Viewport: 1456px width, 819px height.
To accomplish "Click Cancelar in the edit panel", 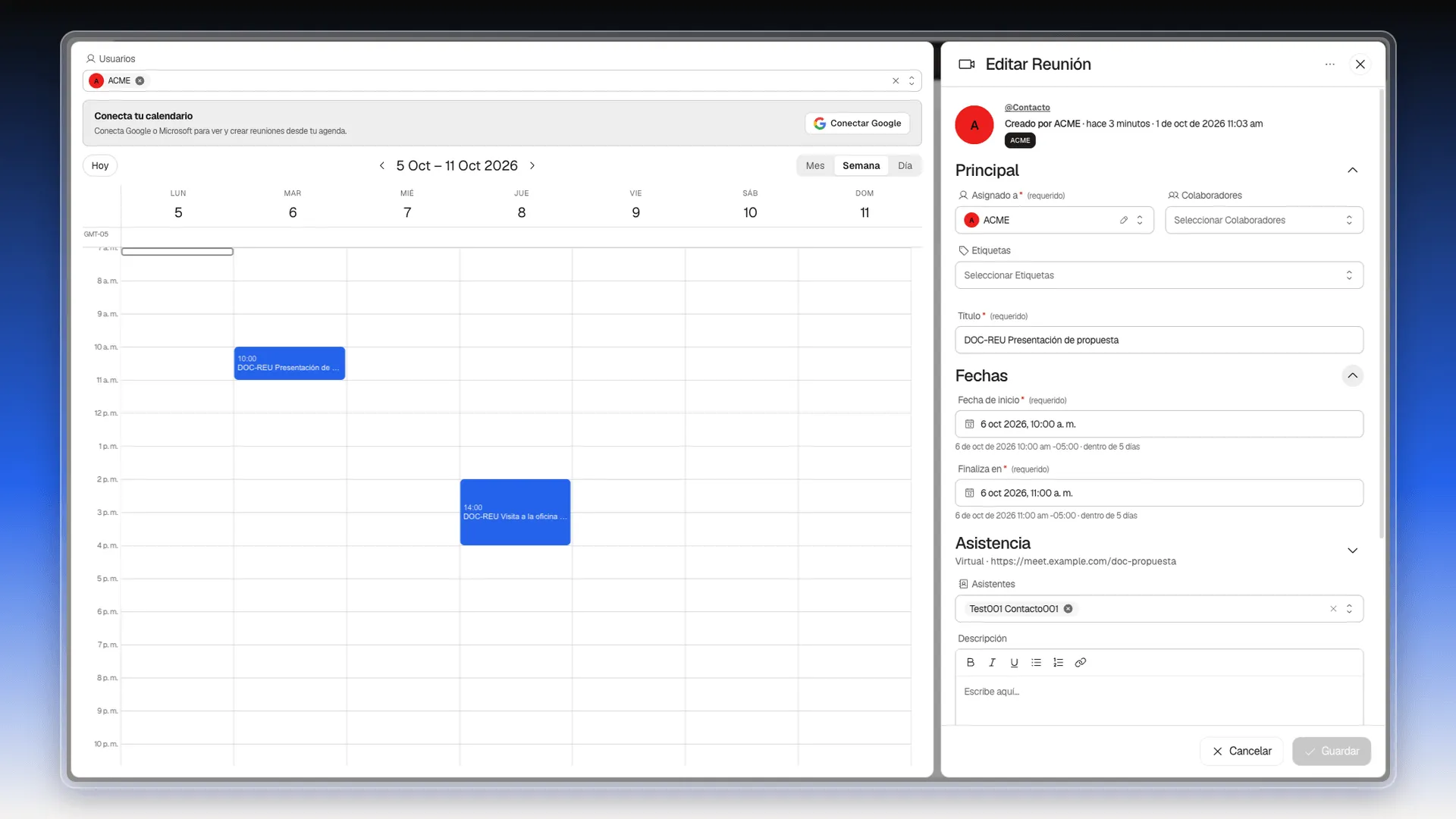I will tap(1241, 751).
